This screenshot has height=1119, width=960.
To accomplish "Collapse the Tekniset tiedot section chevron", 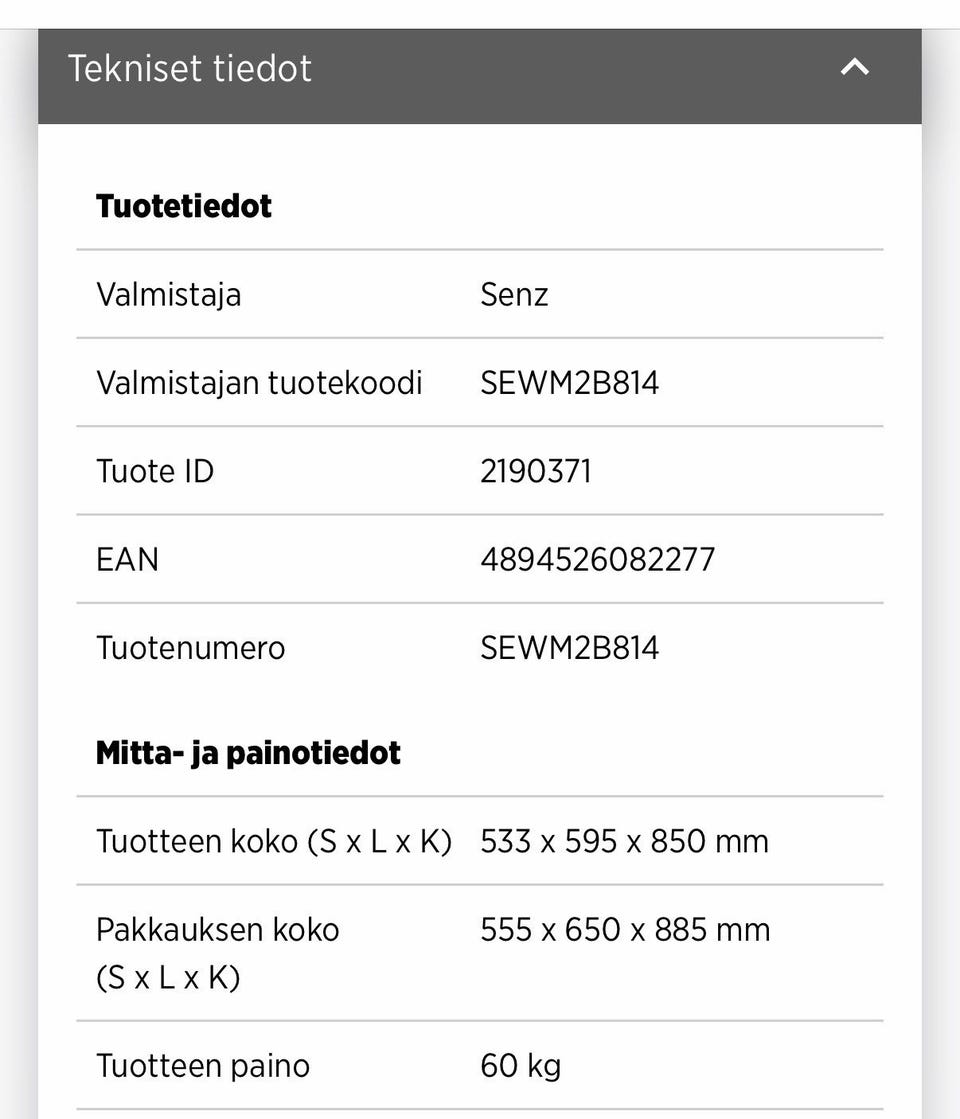I will tap(854, 68).
